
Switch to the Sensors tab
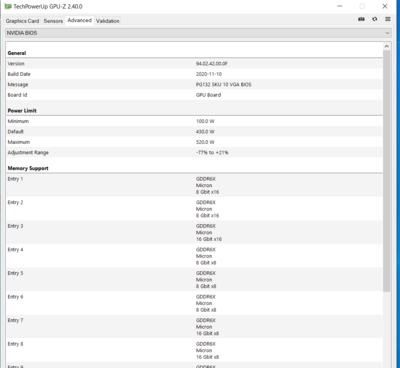click(x=53, y=21)
